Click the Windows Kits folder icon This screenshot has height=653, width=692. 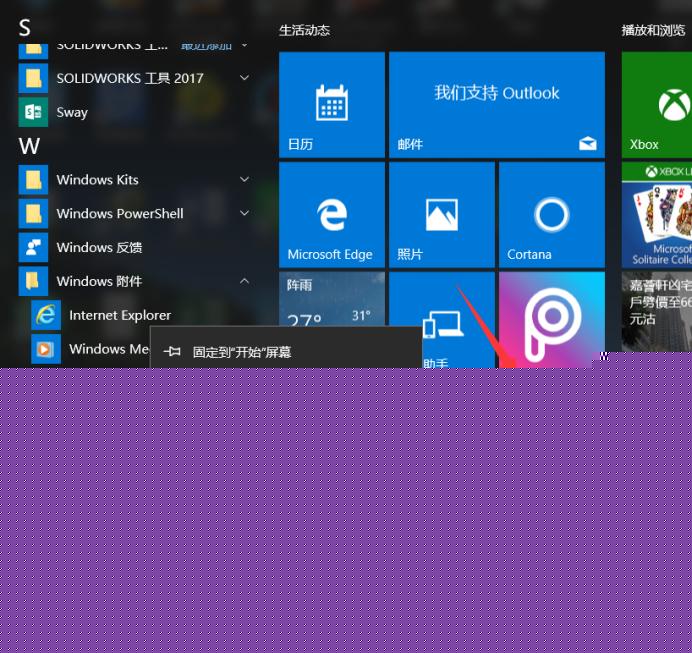[33, 180]
